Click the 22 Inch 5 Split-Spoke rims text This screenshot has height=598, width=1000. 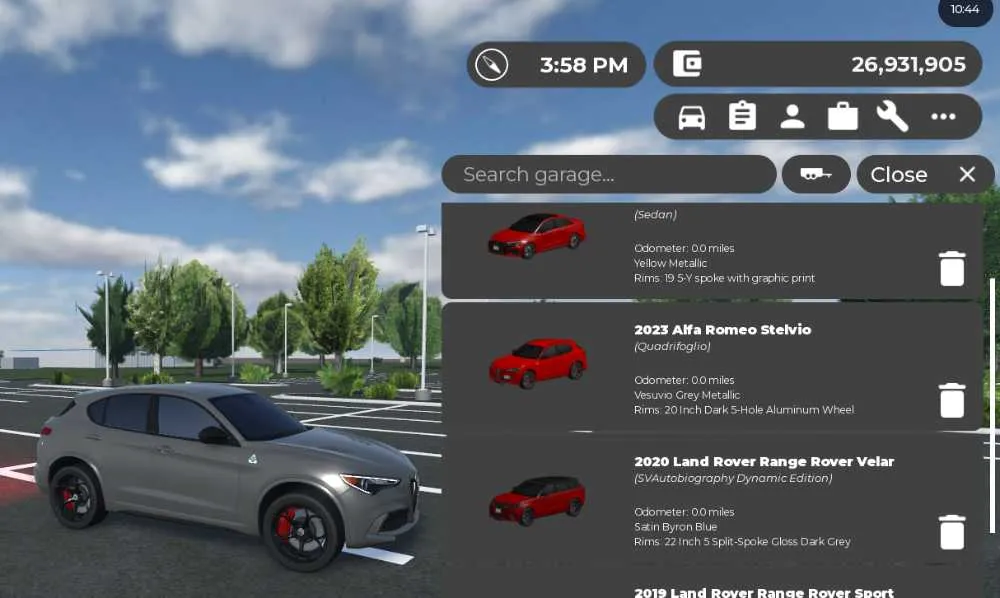(x=742, y=541)
